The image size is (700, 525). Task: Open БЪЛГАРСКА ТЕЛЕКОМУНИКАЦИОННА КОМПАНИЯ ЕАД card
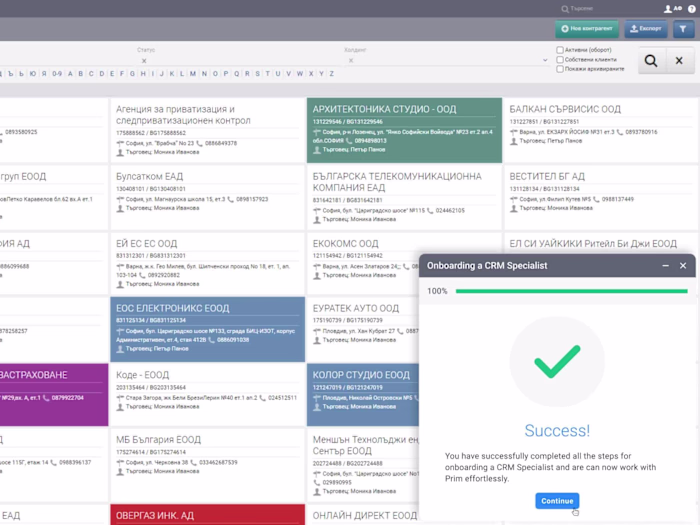point(397,182)
